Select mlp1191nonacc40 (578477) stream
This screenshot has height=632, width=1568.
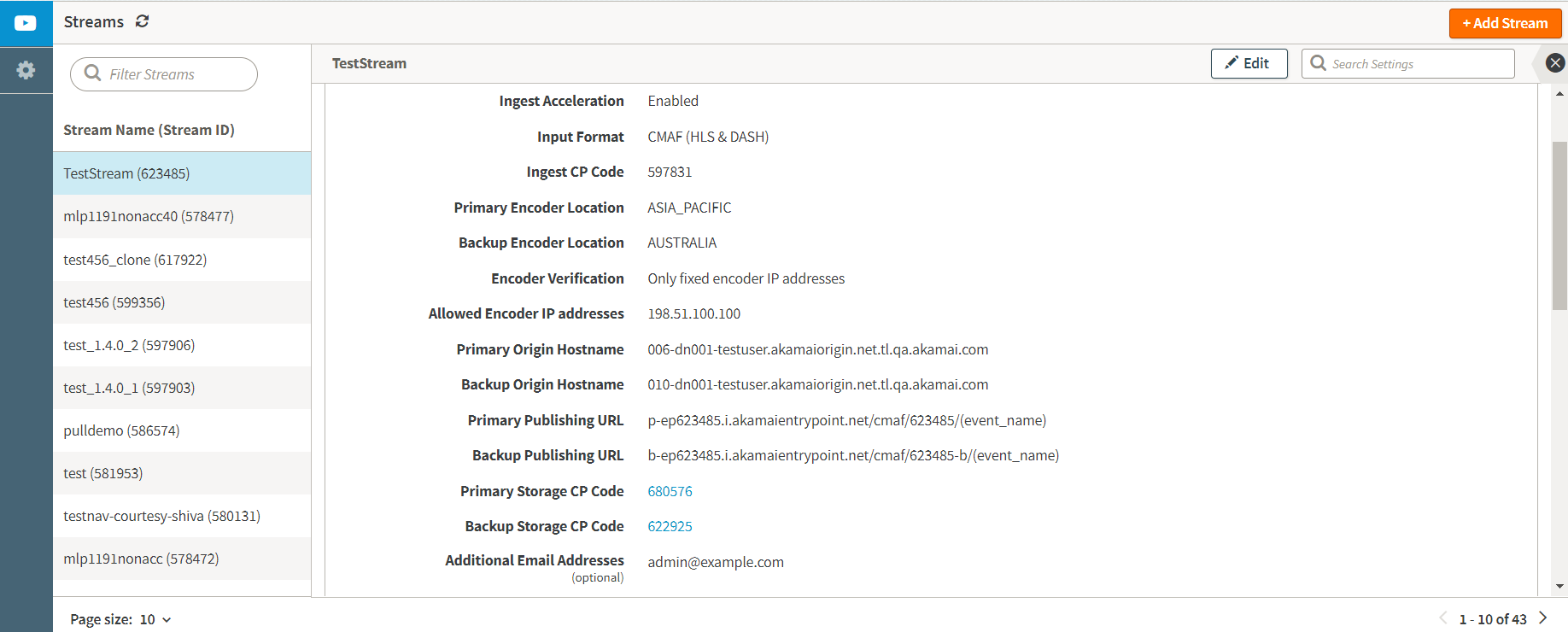click(x=149, y=216)
